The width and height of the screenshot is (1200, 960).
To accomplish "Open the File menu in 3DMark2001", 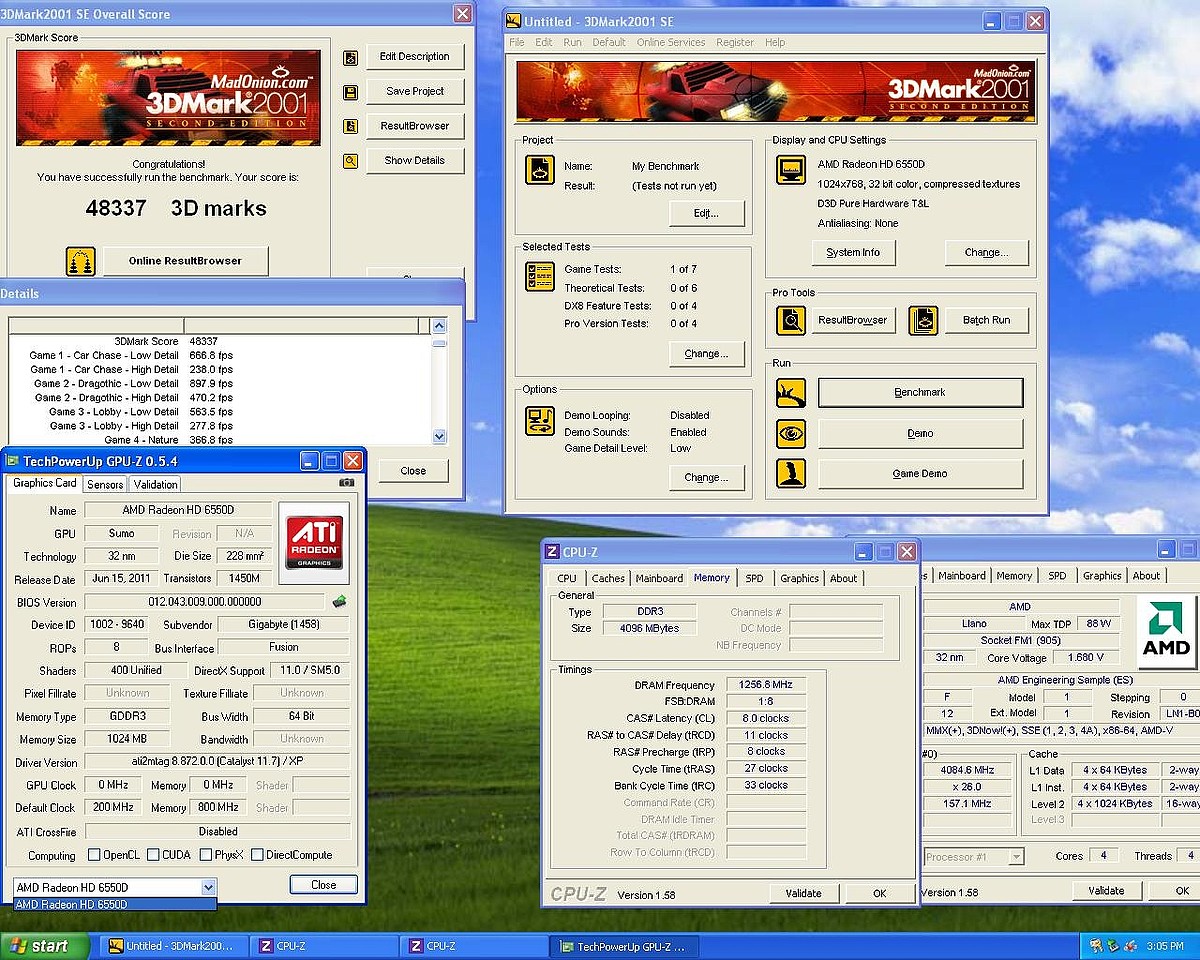I will (x=517, y=43).
